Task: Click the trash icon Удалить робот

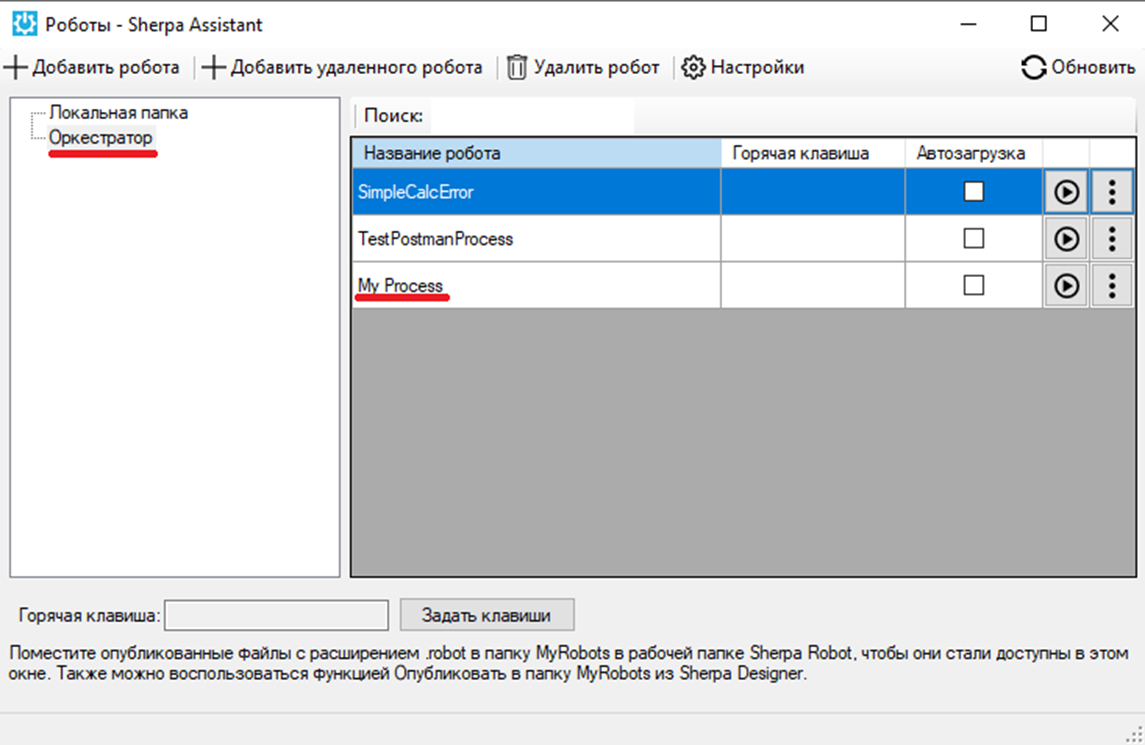Action: point(517,67)
